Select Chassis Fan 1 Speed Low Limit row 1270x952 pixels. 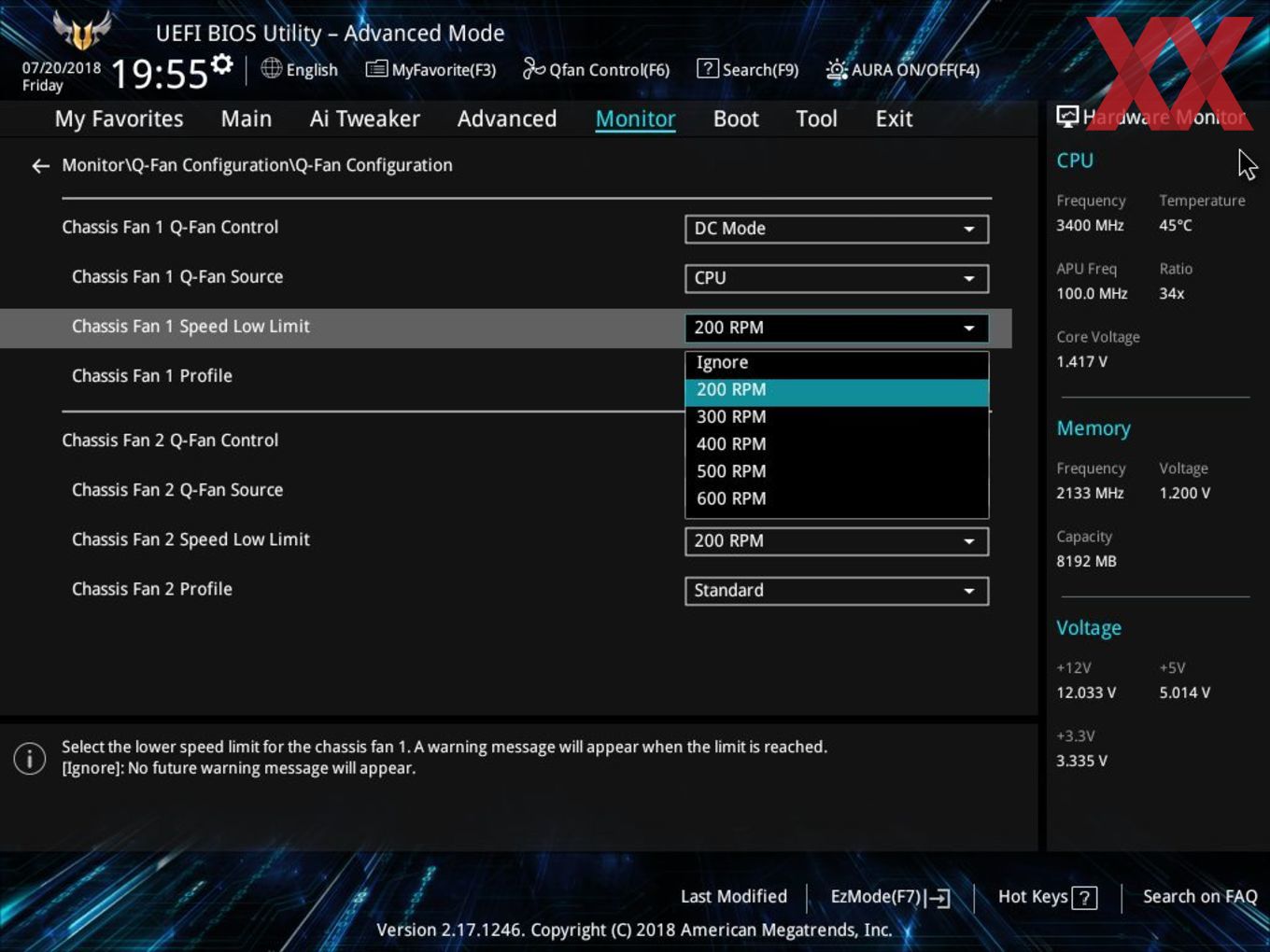(505, 328)
